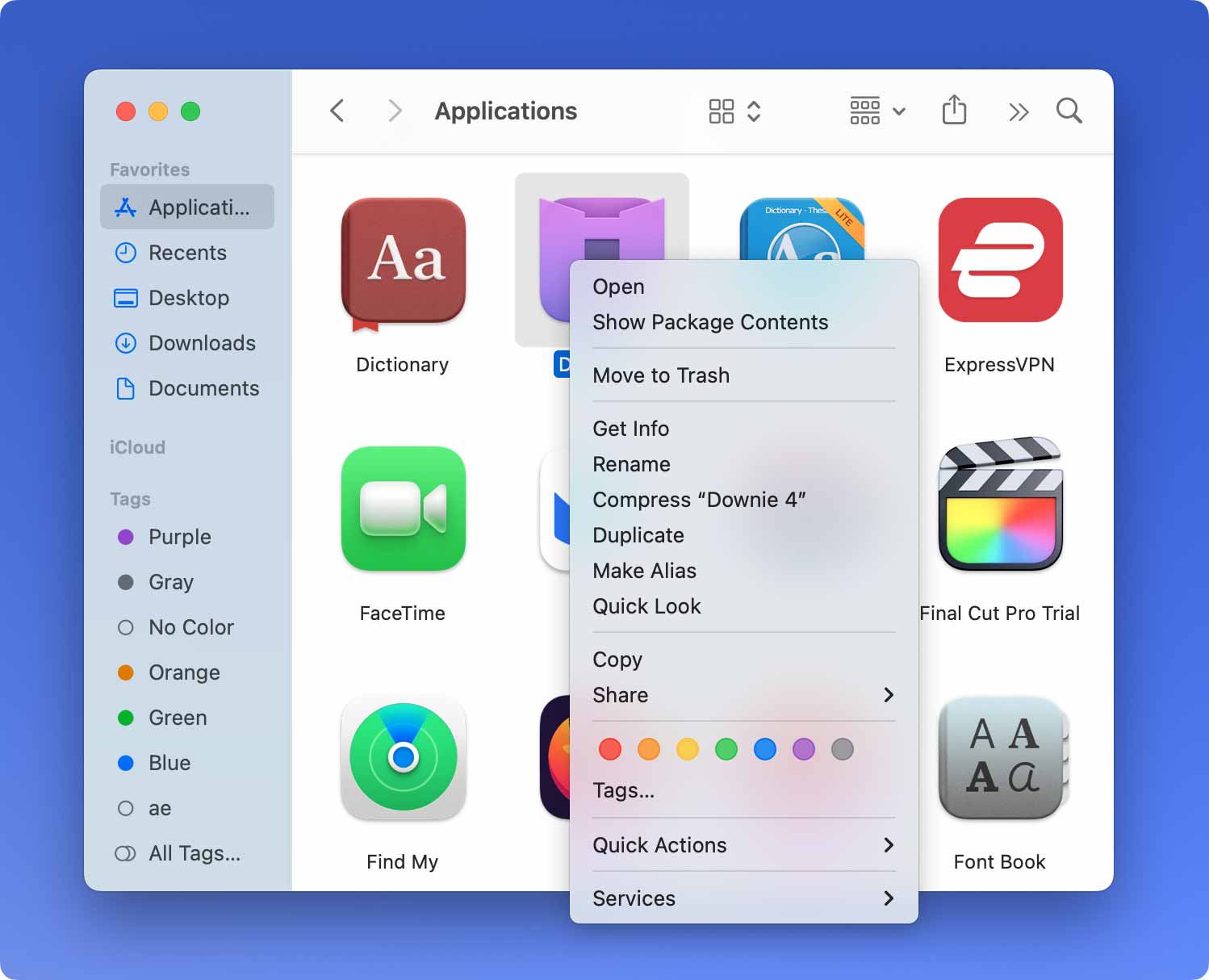Screen dimensions: 1209x980
Task: Open the Dictionary app icon
Action: click(x=403, y=262)
